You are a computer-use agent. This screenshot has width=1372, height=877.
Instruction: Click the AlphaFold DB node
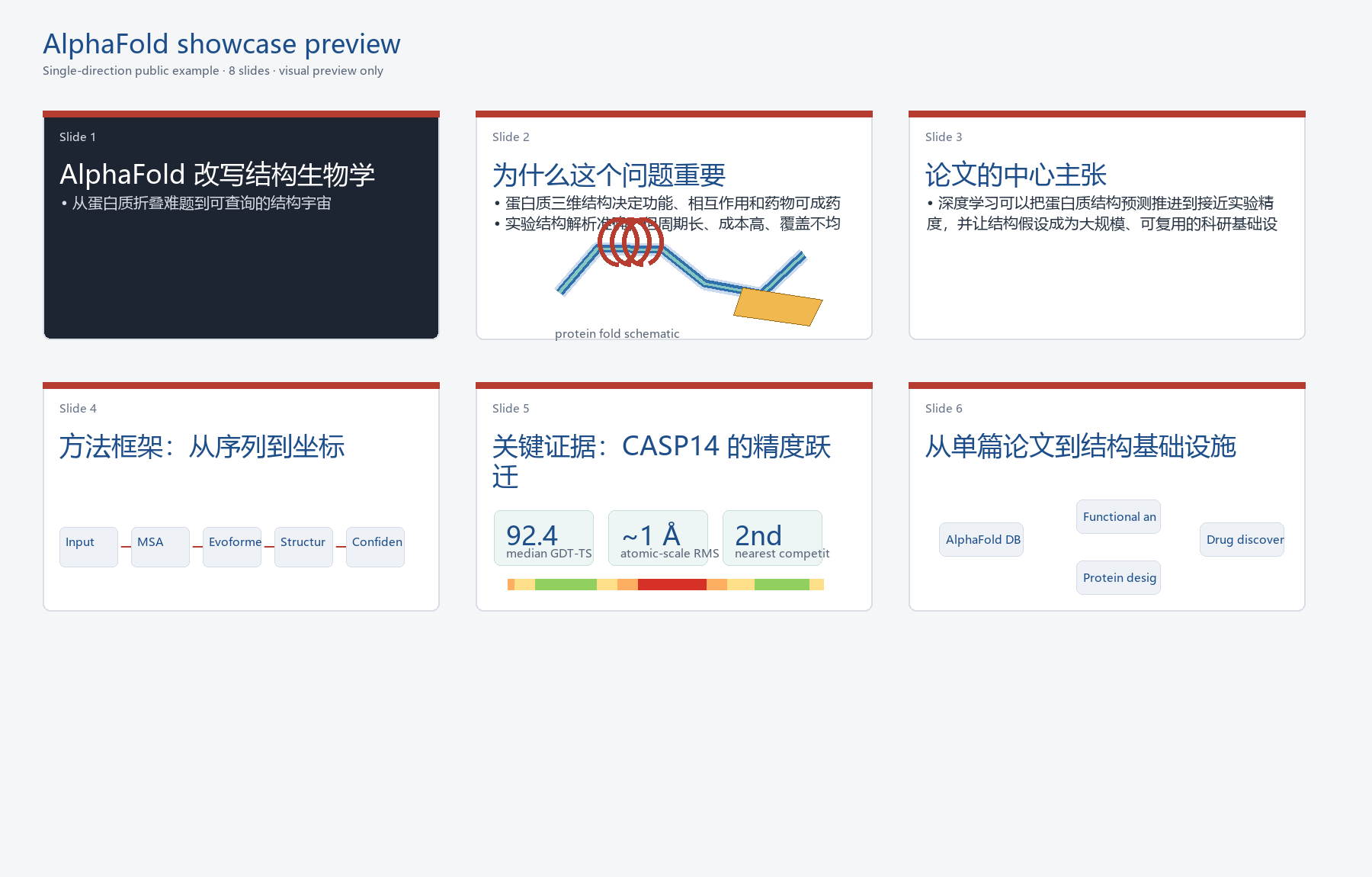pos(981,539)
